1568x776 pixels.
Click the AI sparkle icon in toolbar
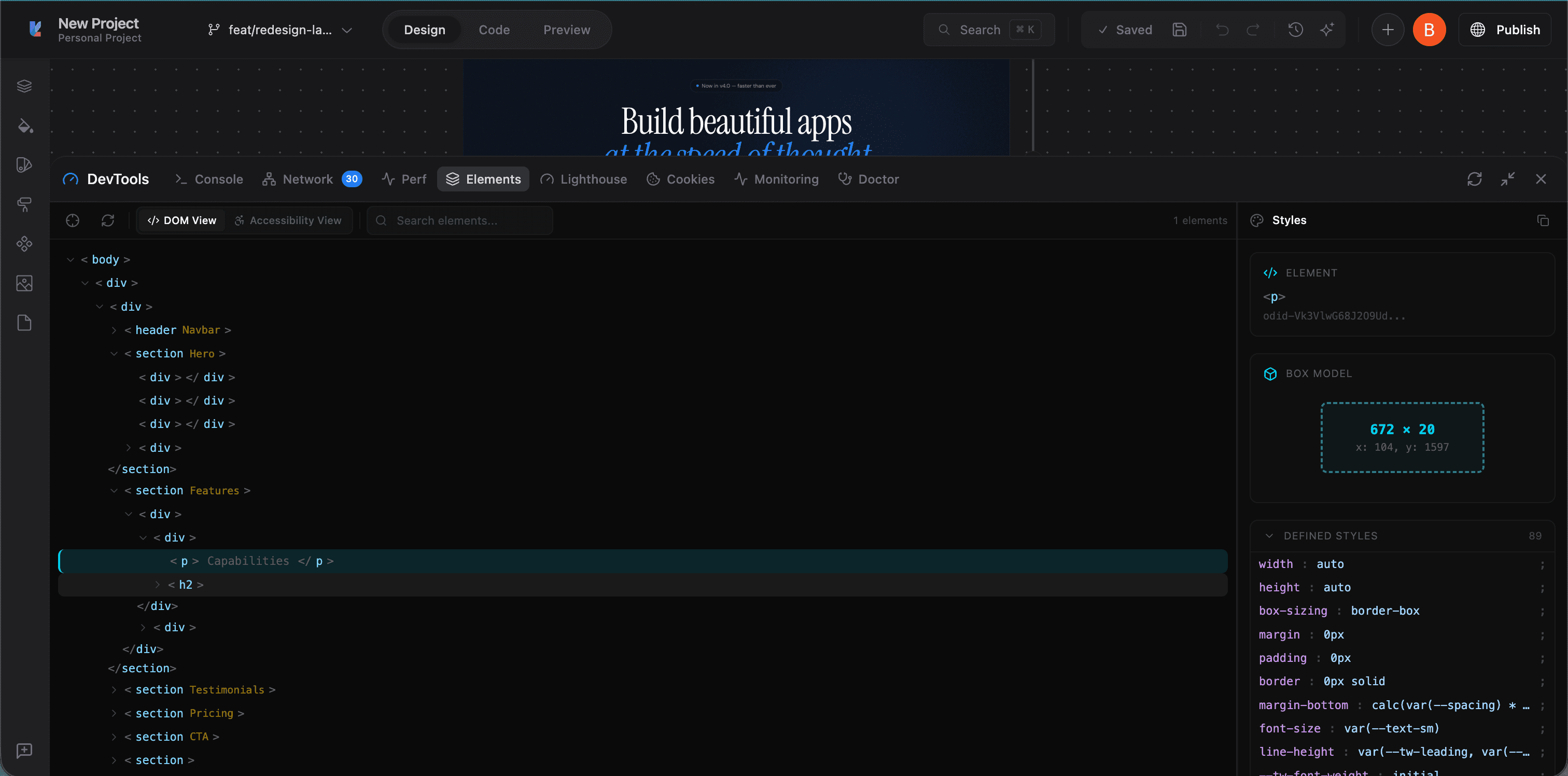[1327, 29]
